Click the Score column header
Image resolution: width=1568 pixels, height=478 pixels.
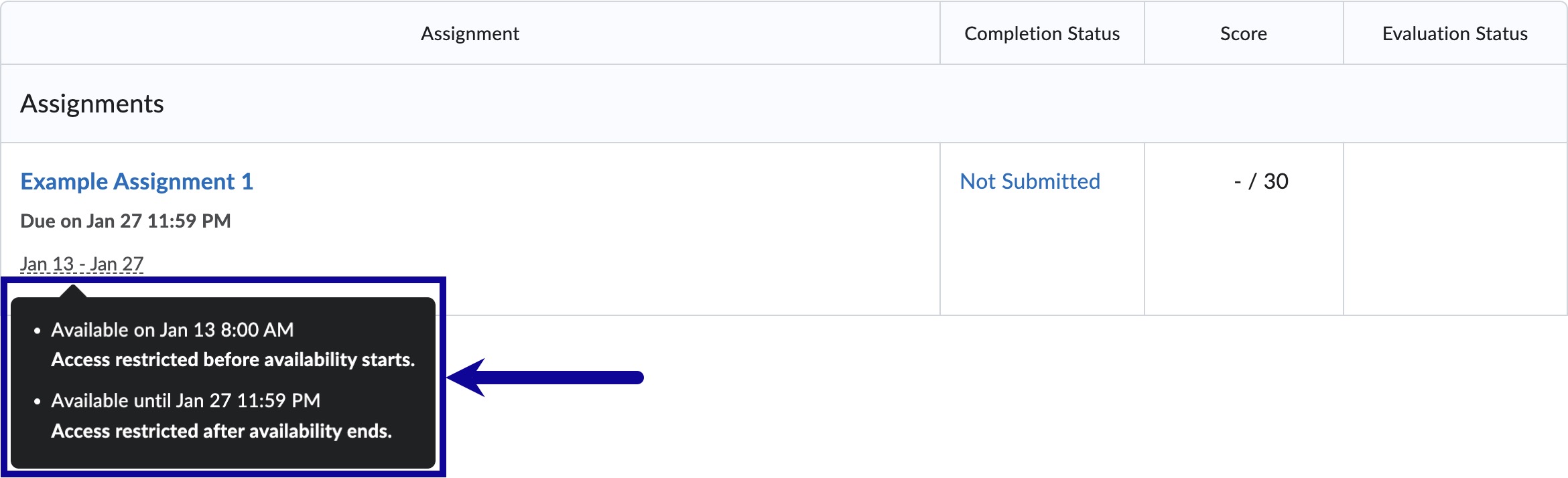[x=1243, y=33]
